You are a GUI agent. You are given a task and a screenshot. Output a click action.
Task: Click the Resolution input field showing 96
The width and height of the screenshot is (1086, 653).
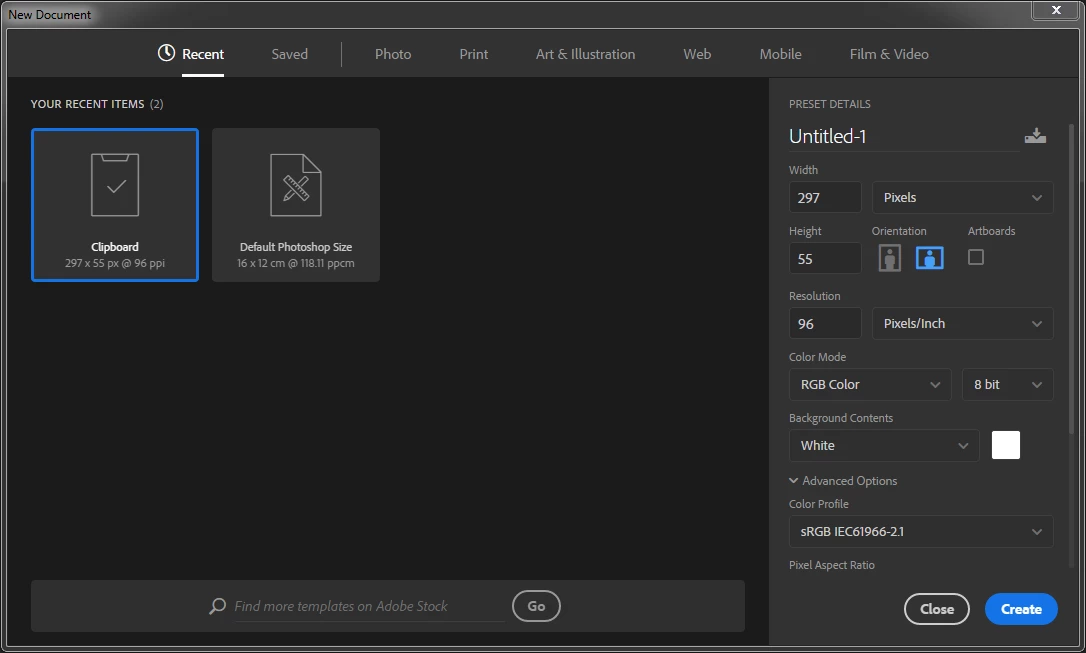click(825, 323)
